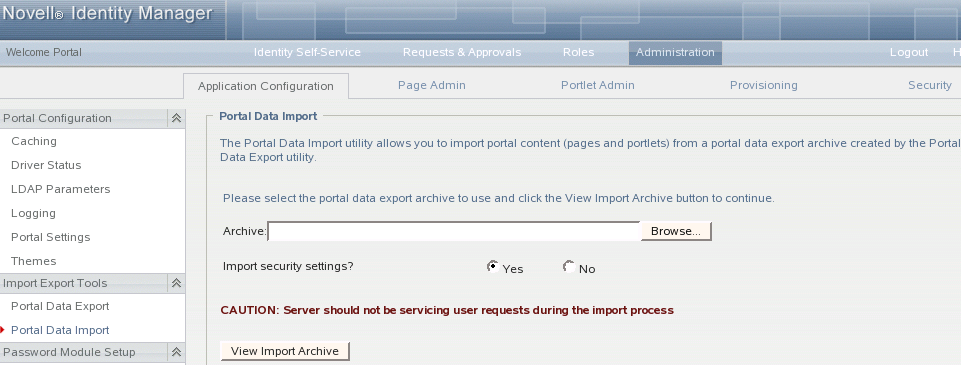Select Portal Data Import in the sidebar
The image size is (961, 365).
pos(60,330)
